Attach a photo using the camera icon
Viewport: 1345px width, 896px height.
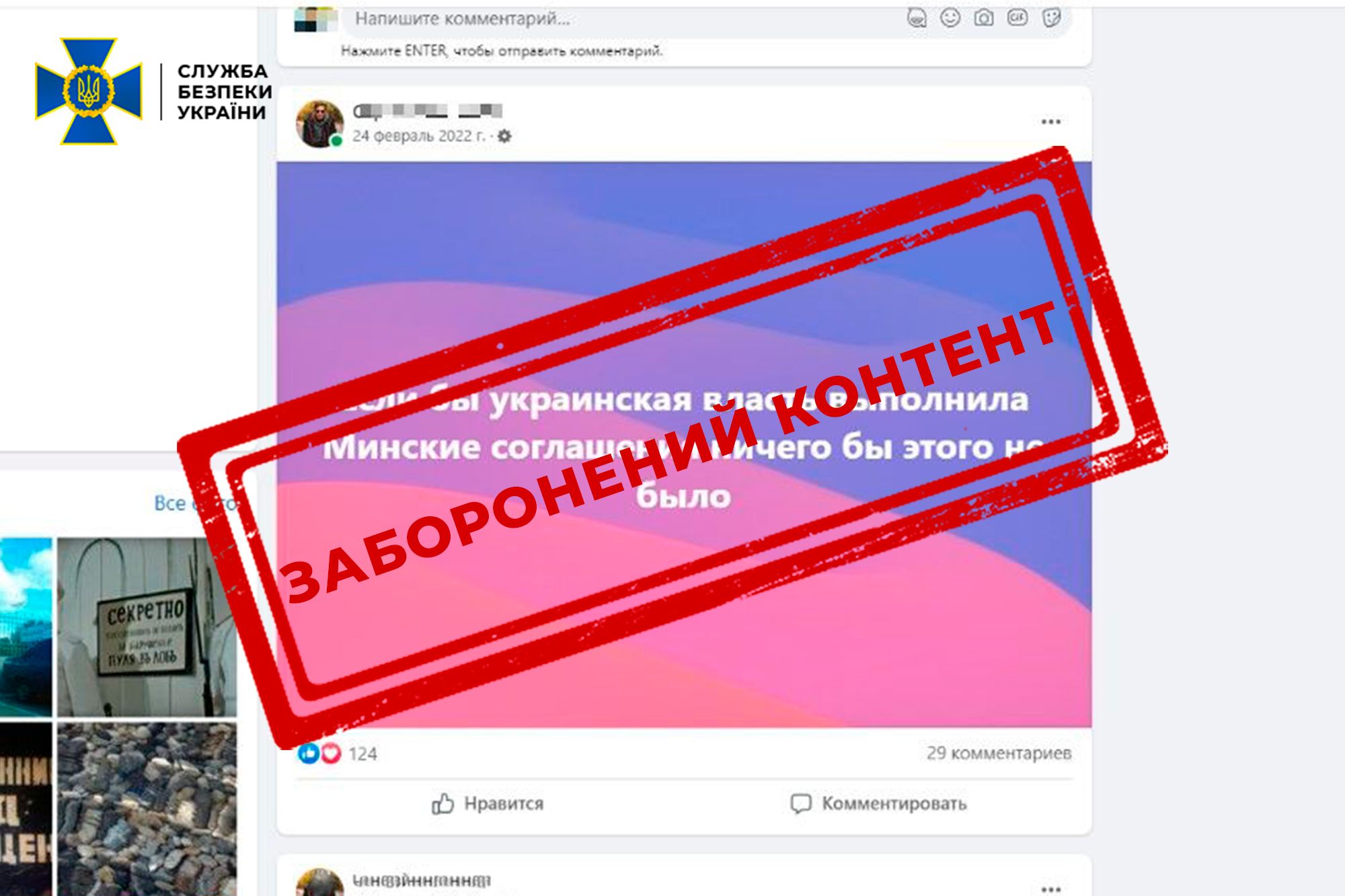(983, 18)
